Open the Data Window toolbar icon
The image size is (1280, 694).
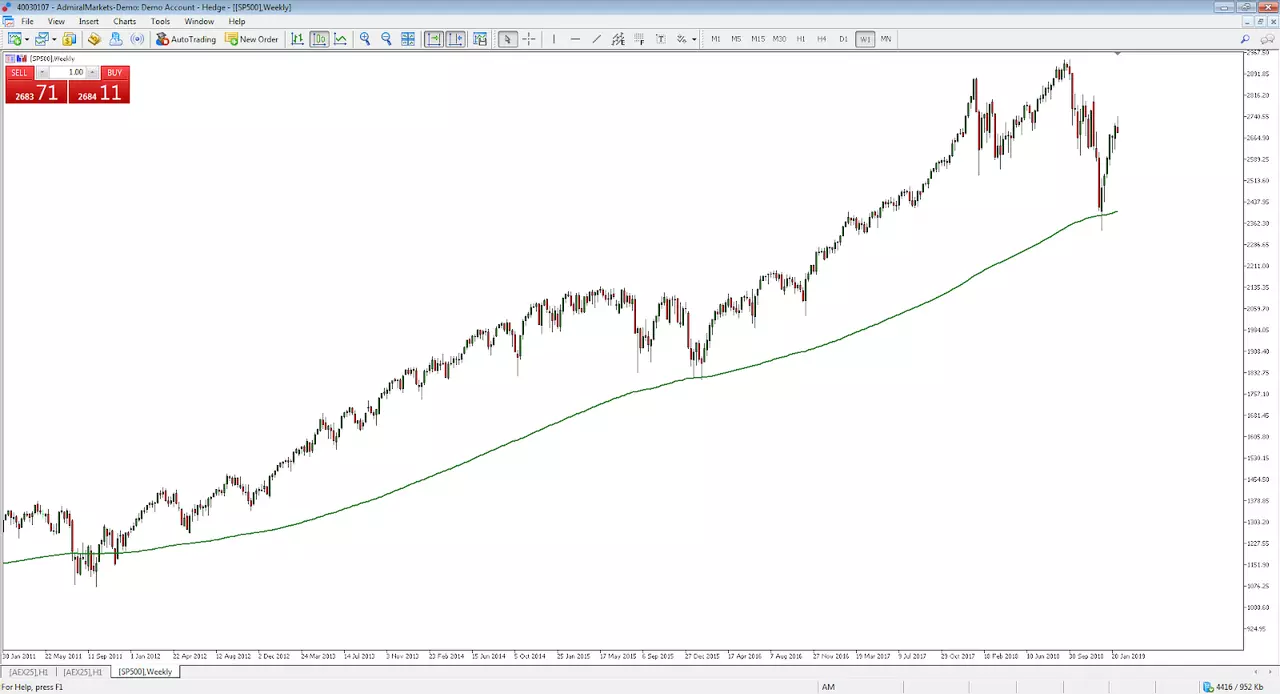pyautogui.click(x=94, y=39)
